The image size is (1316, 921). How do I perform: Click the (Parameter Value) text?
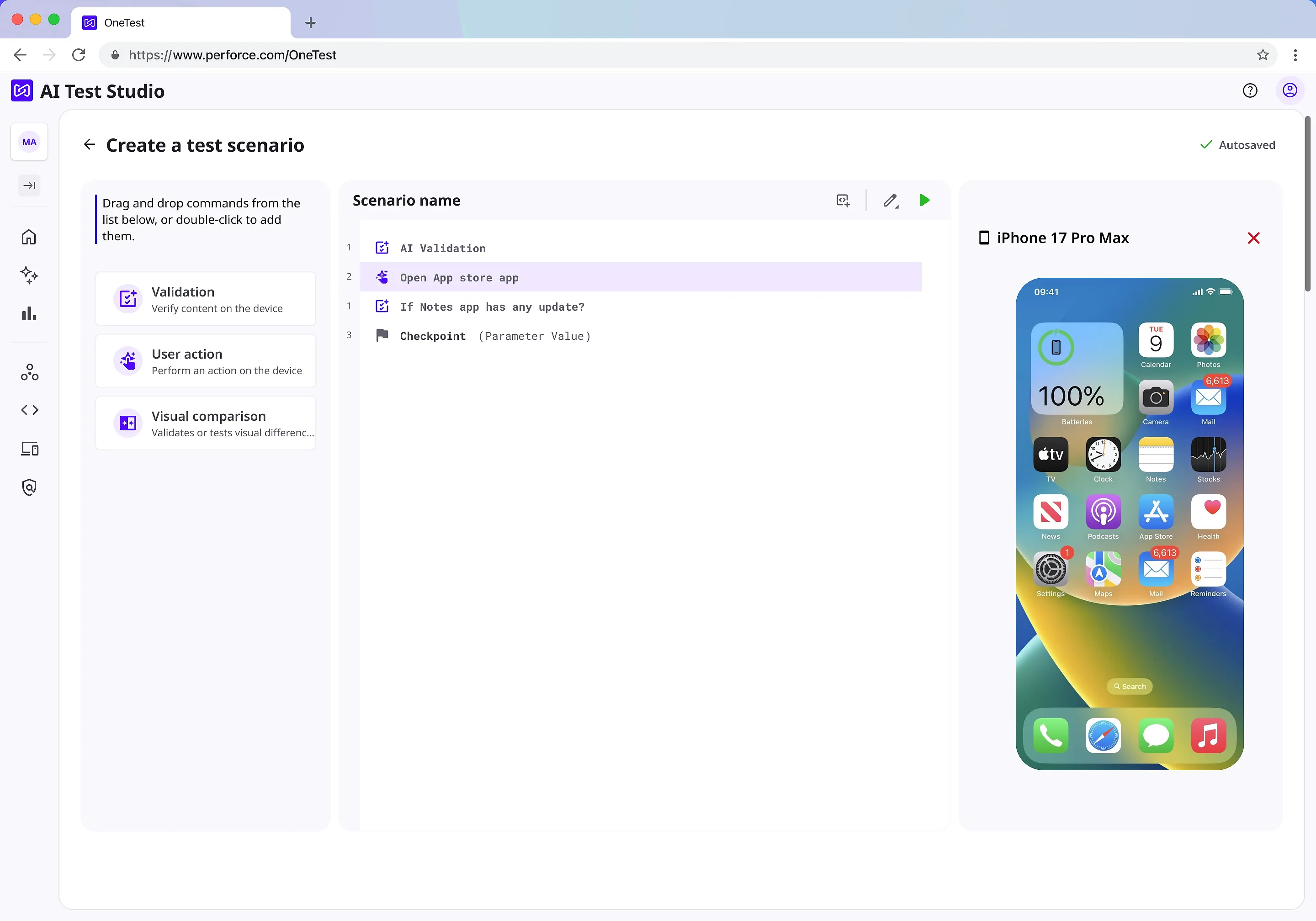point(535,336)
